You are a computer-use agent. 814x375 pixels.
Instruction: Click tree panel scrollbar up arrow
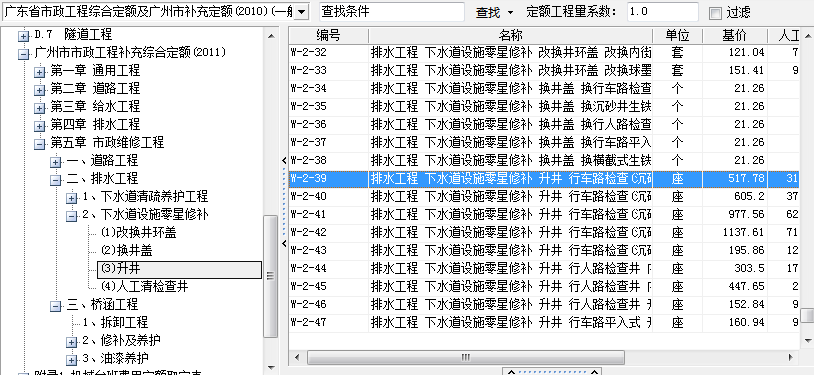pyautogui.click(x=270, y=36)
